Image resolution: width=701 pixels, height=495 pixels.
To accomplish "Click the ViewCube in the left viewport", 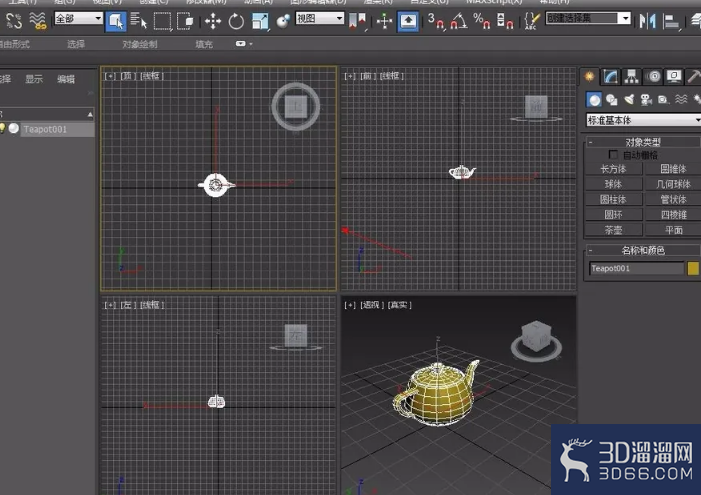I will tap(296, 337).
